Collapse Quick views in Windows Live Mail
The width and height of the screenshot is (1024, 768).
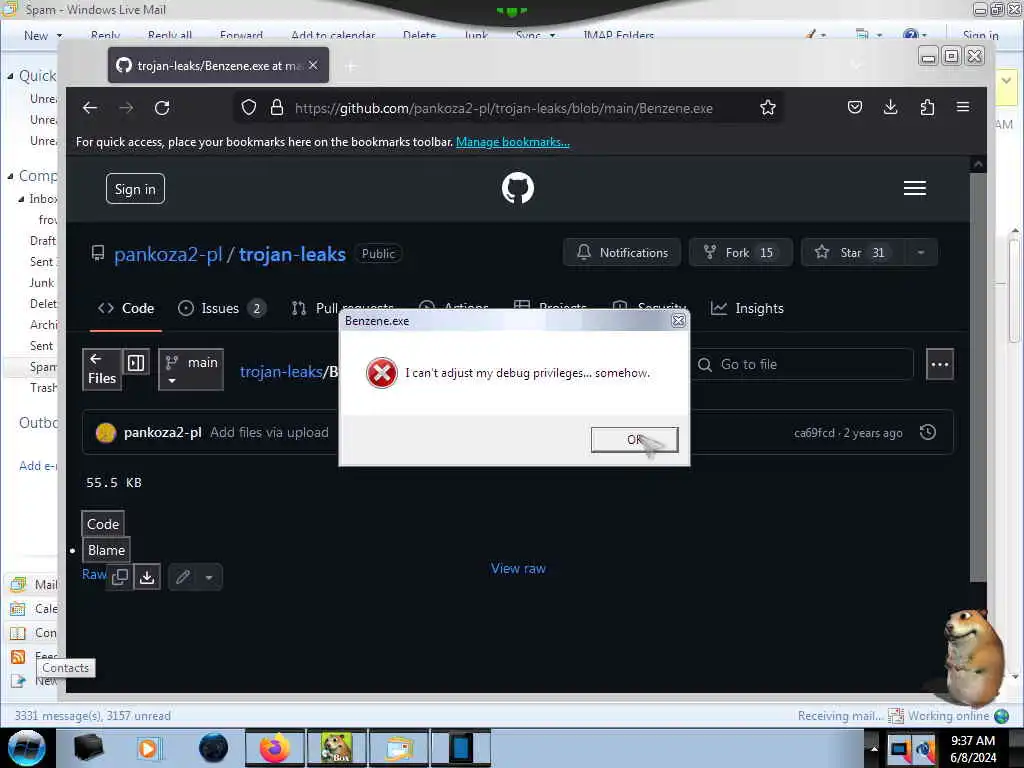click(10, 76)
